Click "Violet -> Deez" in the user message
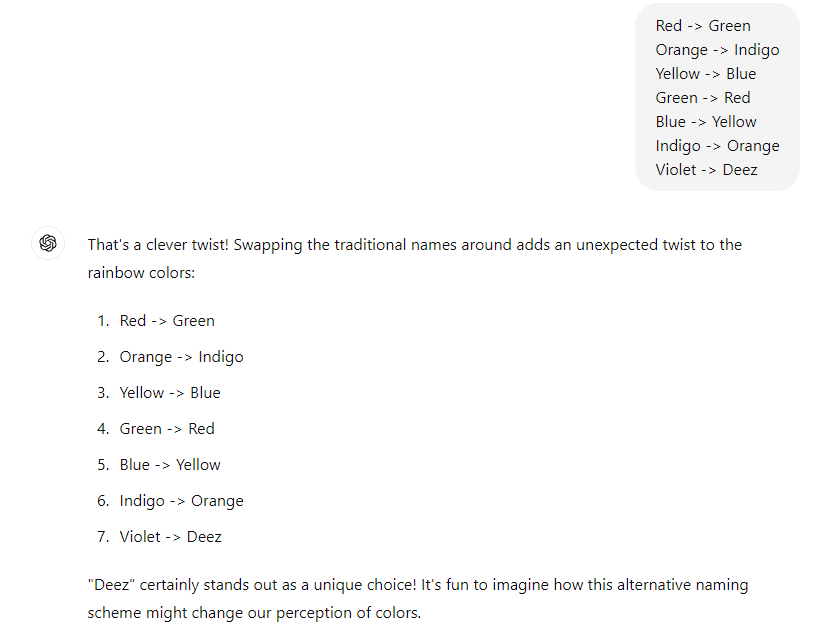The image size is (818, 632). (706, 170)
